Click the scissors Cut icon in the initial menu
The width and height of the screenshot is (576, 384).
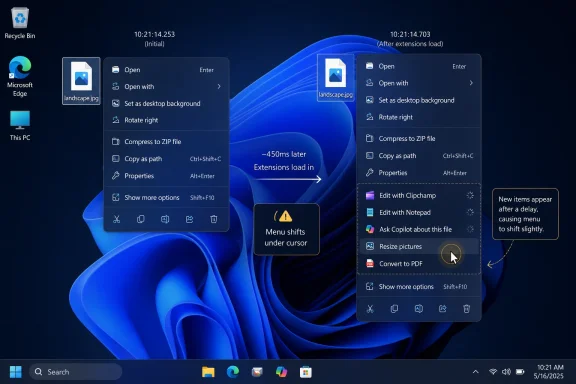[x=116, y=219]
